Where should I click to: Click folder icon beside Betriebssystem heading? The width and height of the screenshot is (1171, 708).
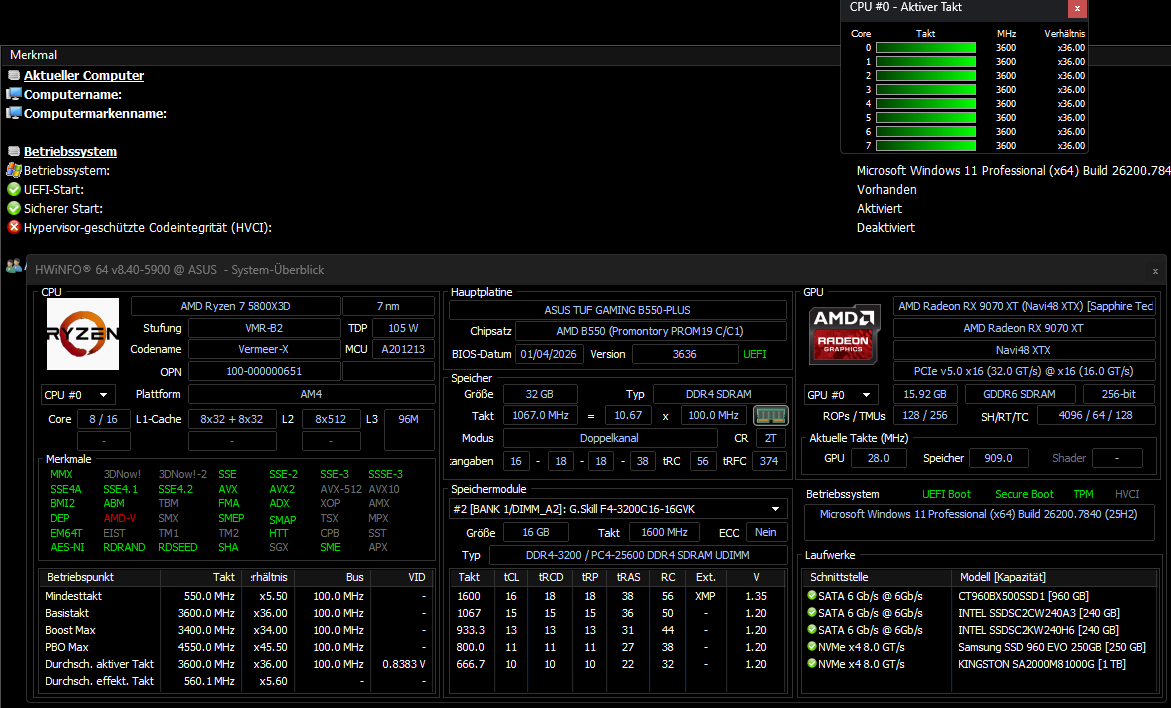[x=13, y=152]
